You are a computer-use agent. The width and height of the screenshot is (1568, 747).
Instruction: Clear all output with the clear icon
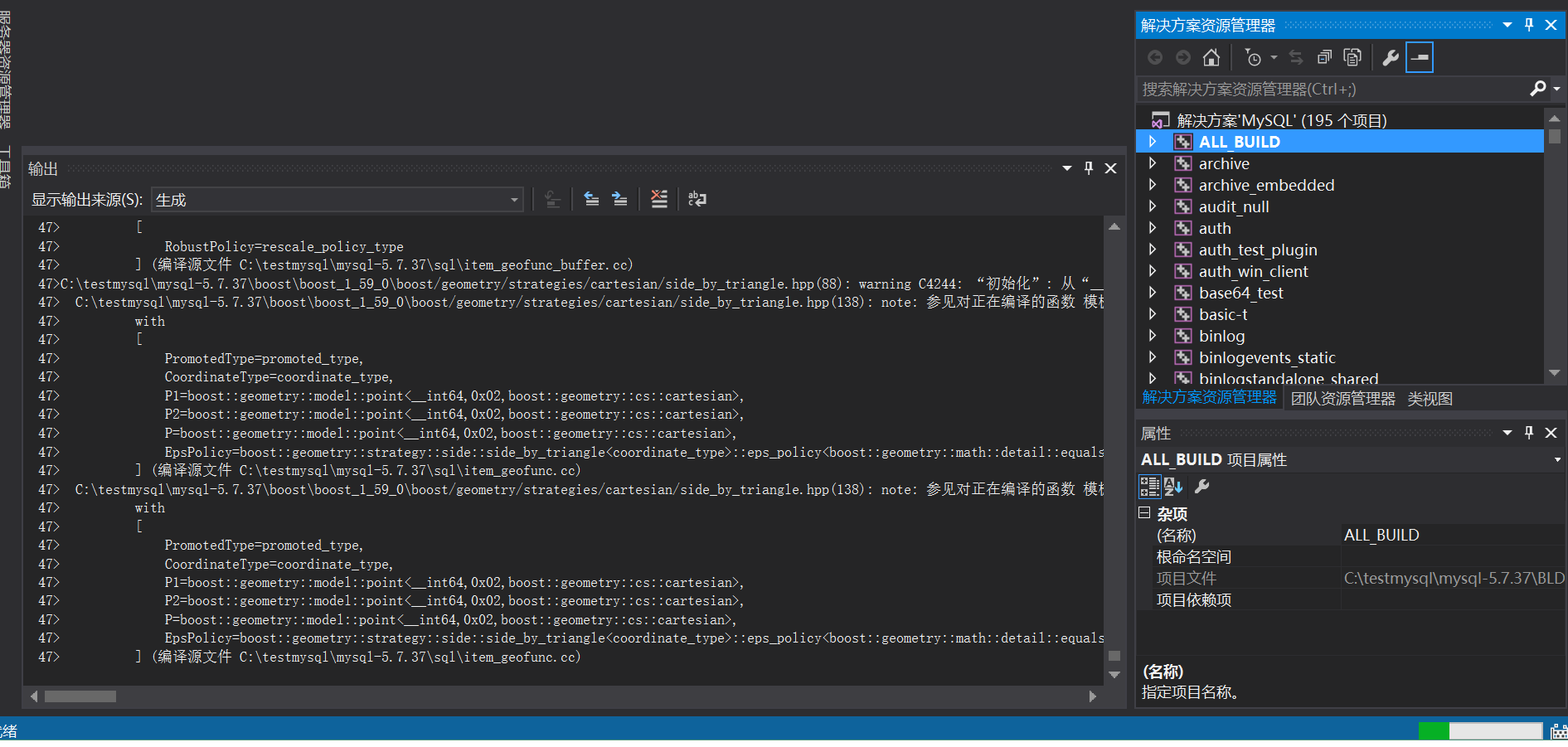pyautogui.click(x=658, y=199)
